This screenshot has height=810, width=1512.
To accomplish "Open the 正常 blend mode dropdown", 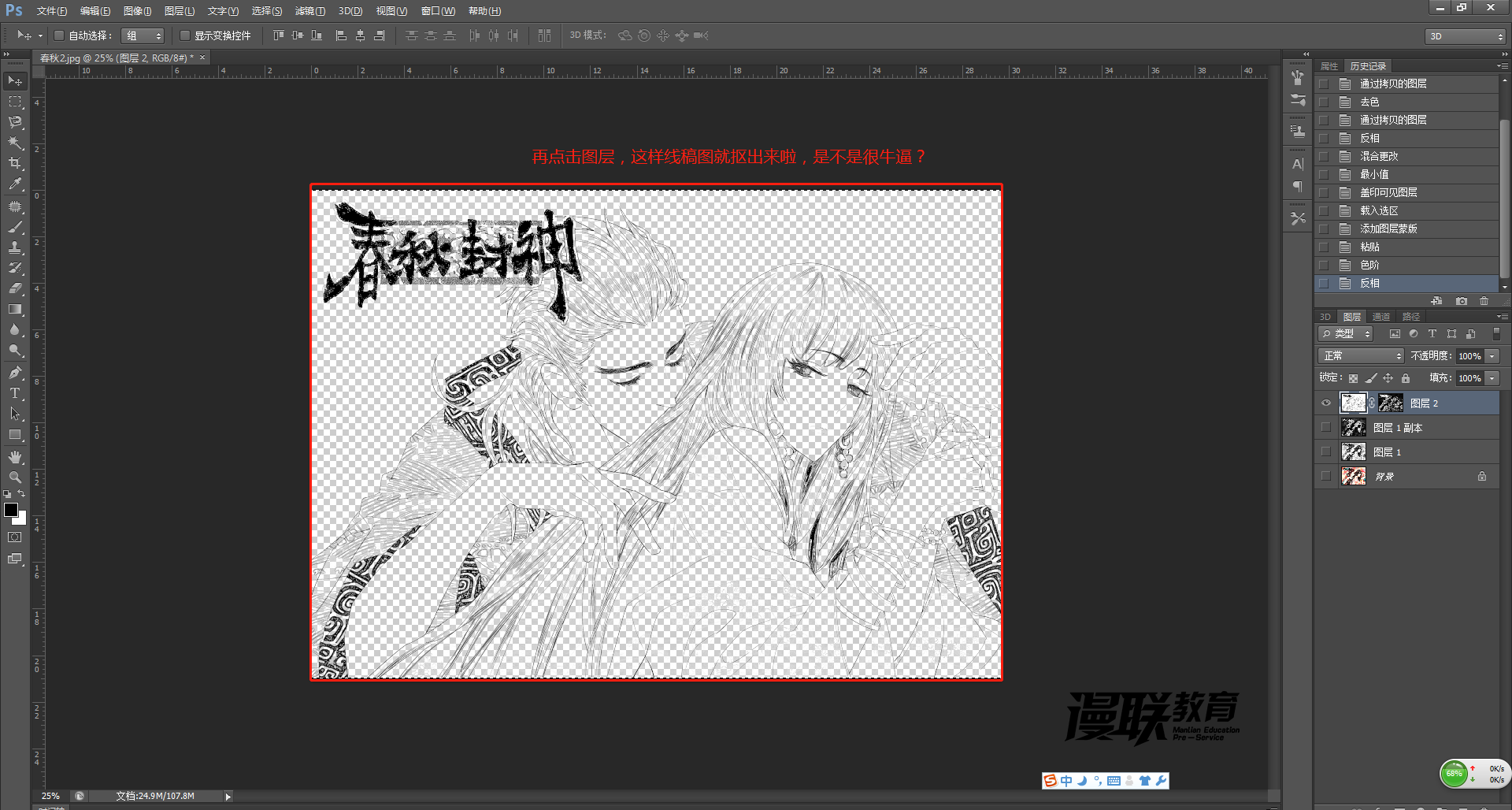I will pos(1361,356).
